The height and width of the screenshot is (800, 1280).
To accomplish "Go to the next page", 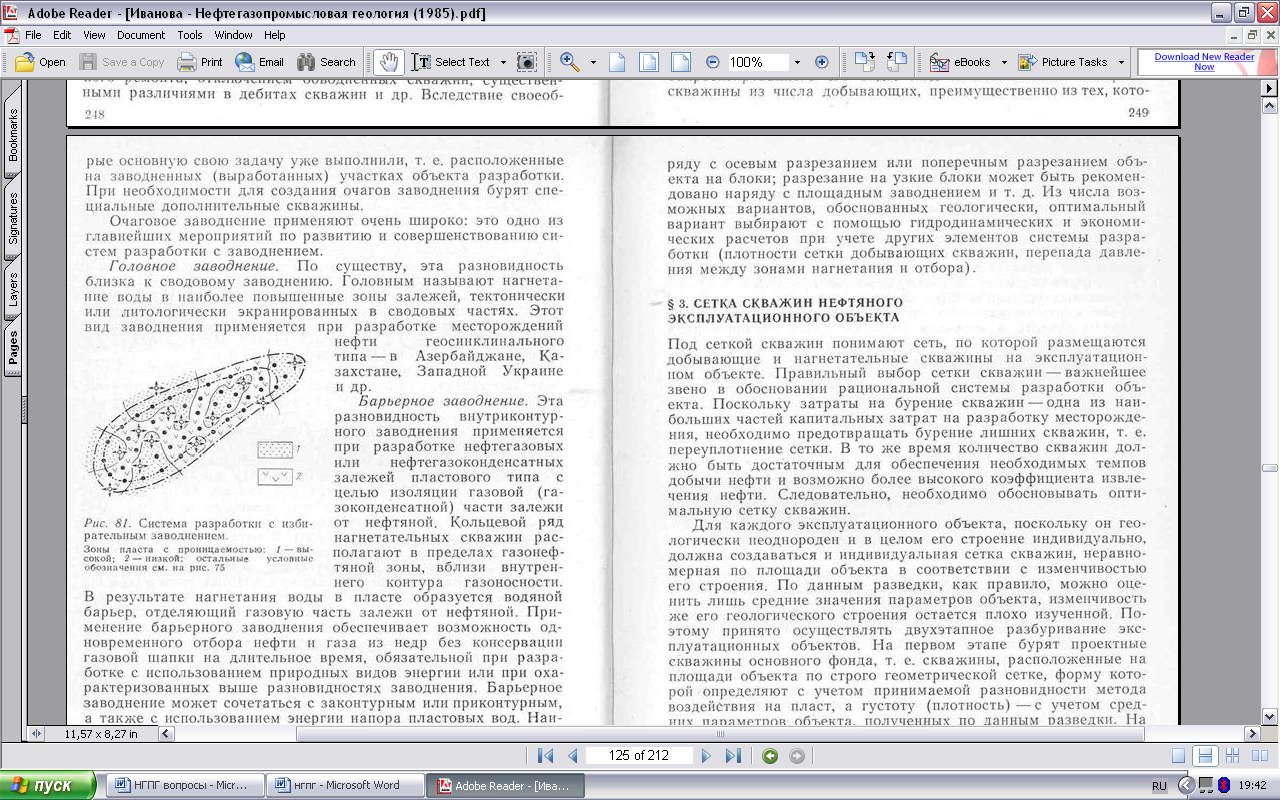I will coord(706,756).
